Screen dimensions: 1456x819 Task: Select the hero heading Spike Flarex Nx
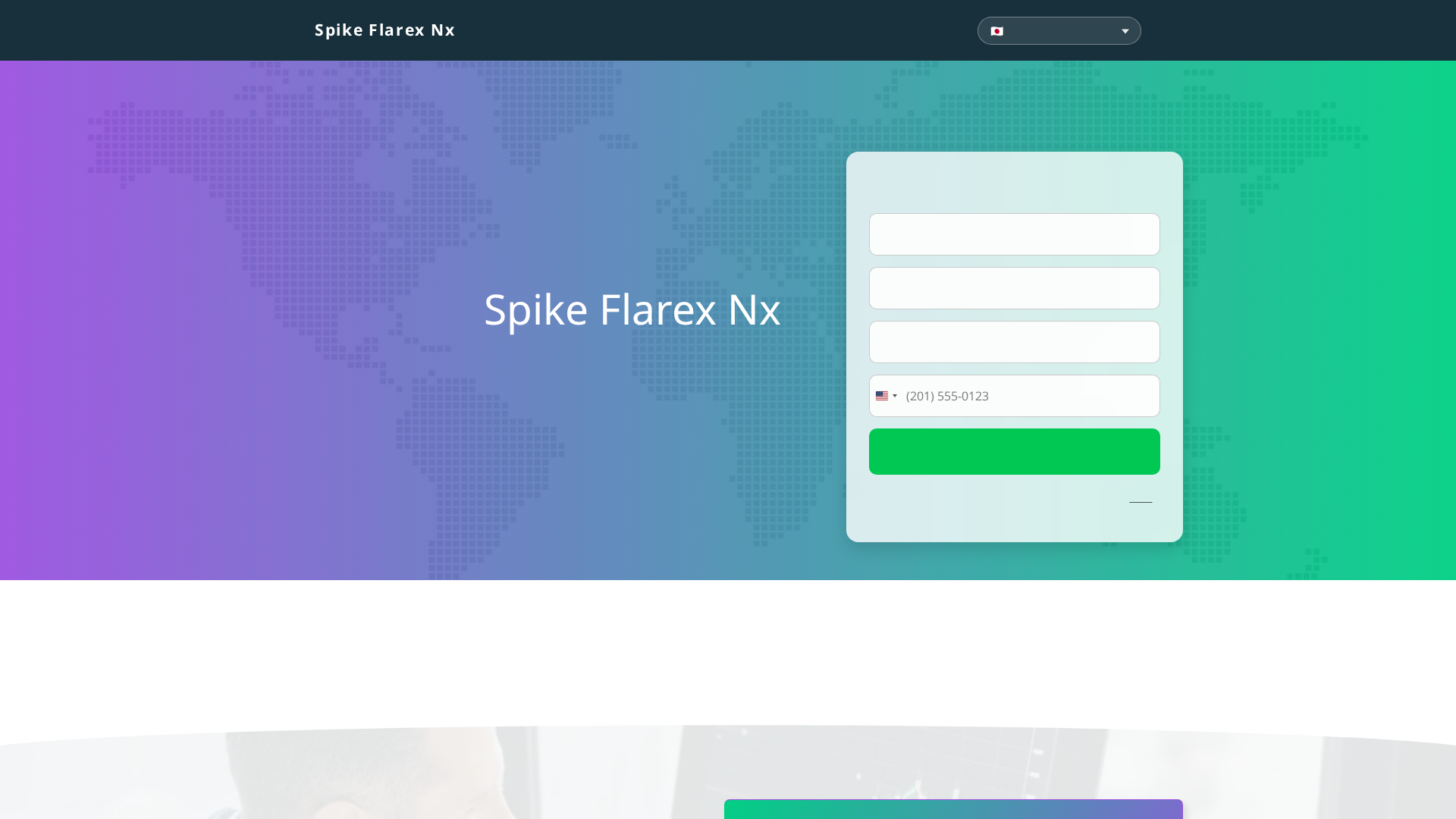pos(632,309)
